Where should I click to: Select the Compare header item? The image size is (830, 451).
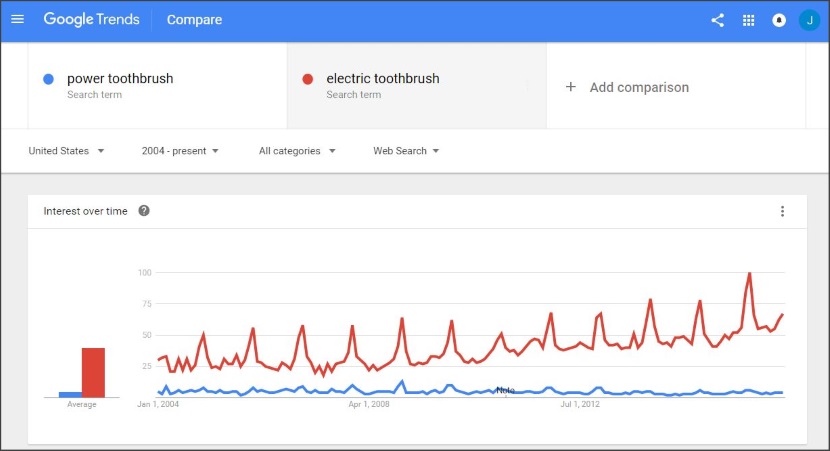coord(194,20)
